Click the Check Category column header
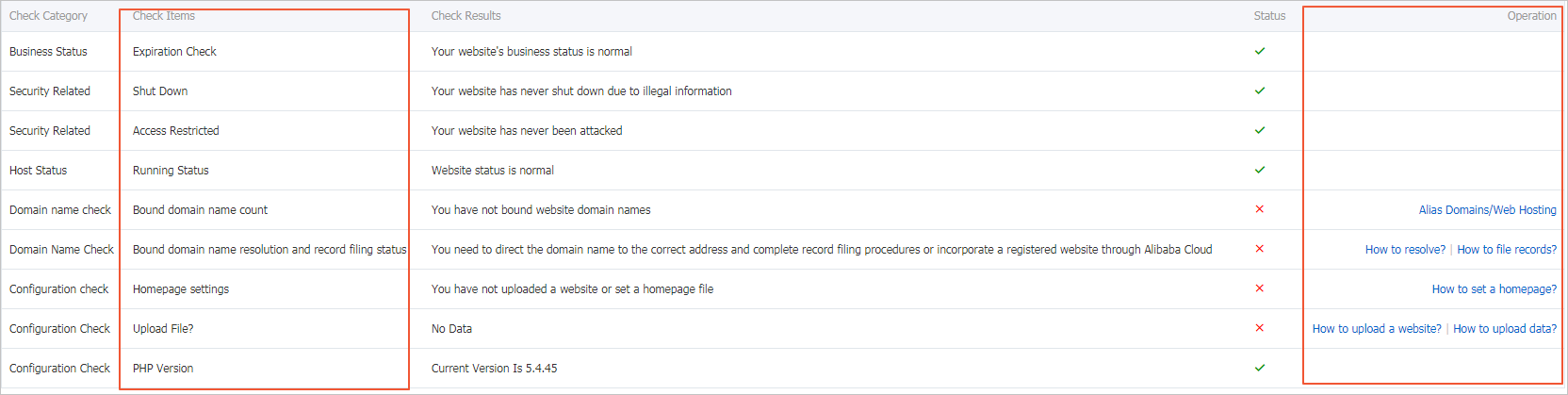Viewport: 1568px width, 395px height. click(48, 16)
